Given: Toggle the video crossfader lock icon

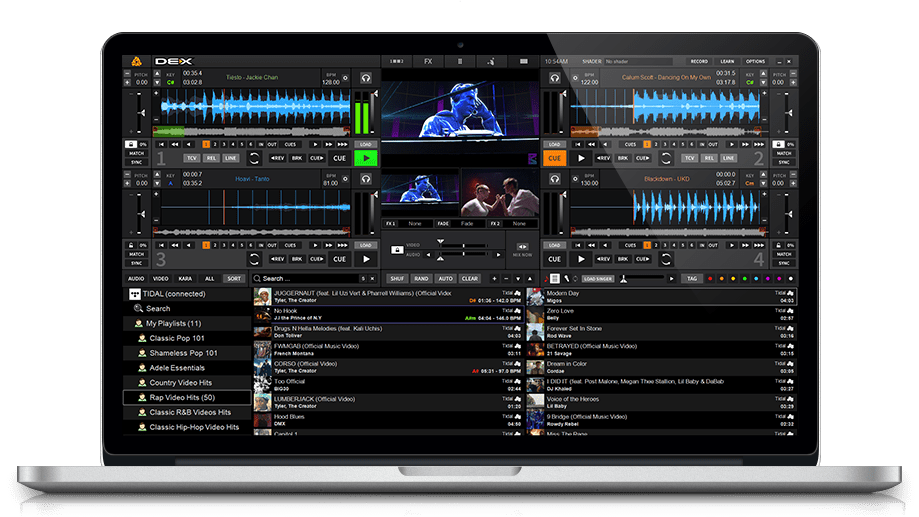Looking at the screenshot, I should coord(397,250).
